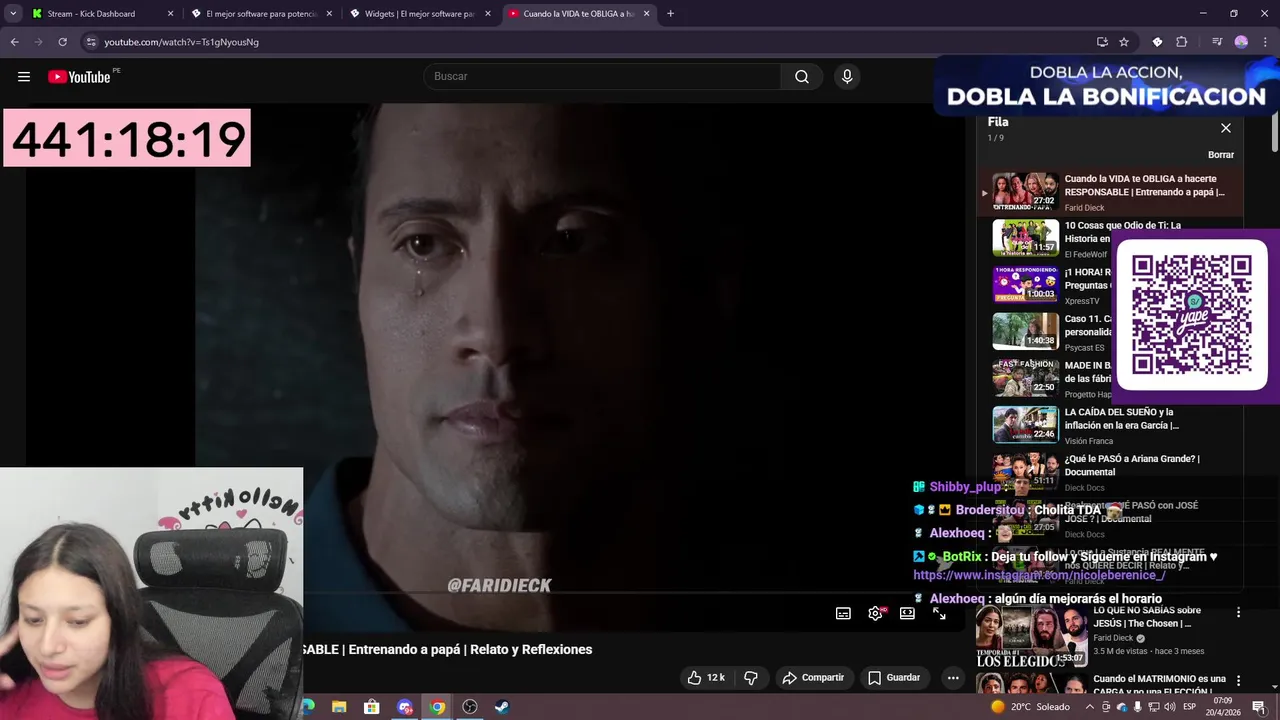The width and height of the screenshot is (1280, 720).
Task: Dislike the video
Action: coord(751,678)
